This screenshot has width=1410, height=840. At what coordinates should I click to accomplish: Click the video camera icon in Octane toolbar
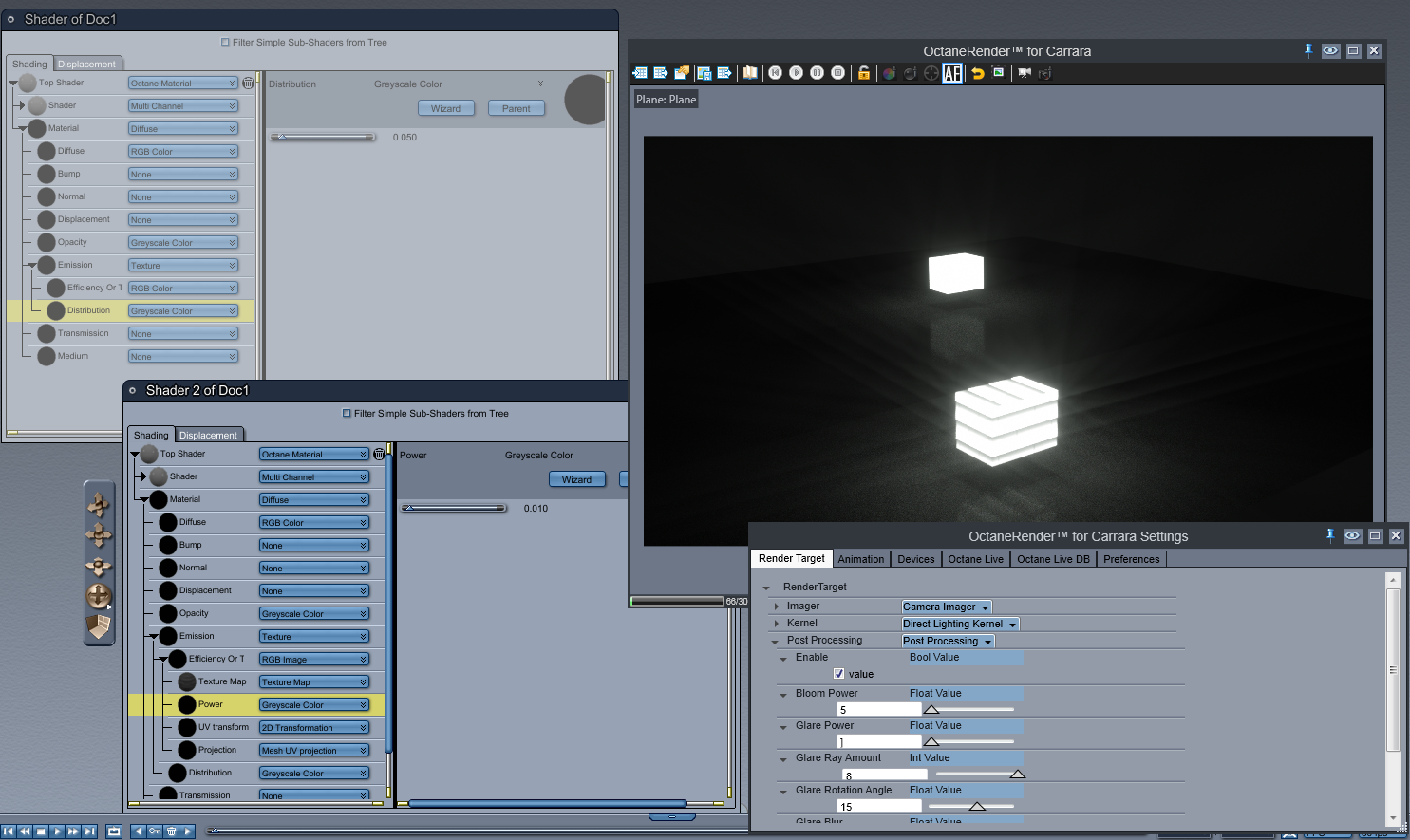[1025, 73]
